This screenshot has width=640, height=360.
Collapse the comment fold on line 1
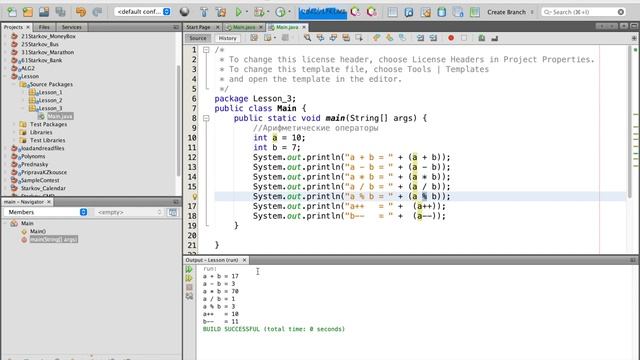point(206,50)
